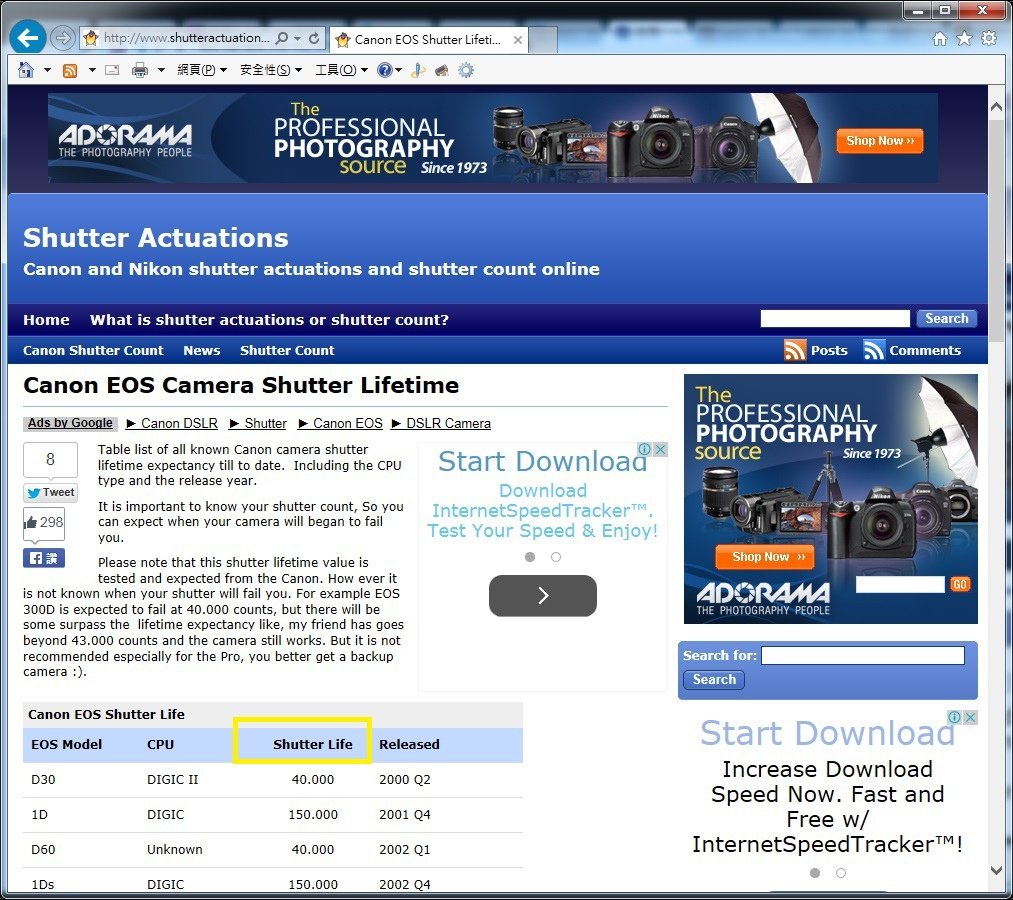Click the orange RSS icon beside Posts
1013x900 pixels.
(795, 350)
